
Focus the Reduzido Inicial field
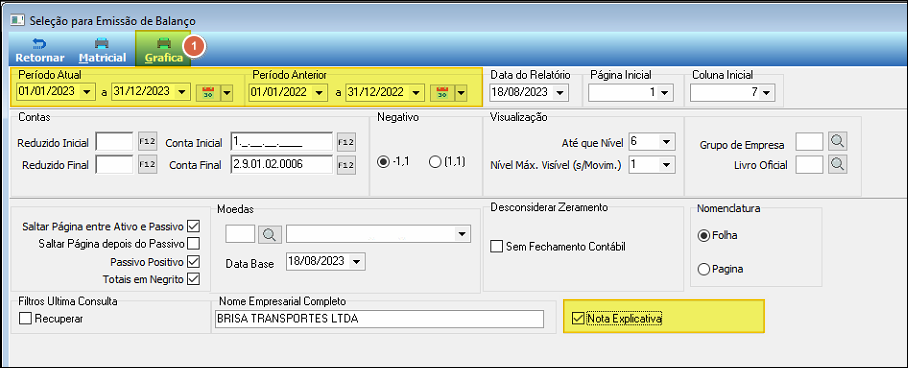point(115,141)
